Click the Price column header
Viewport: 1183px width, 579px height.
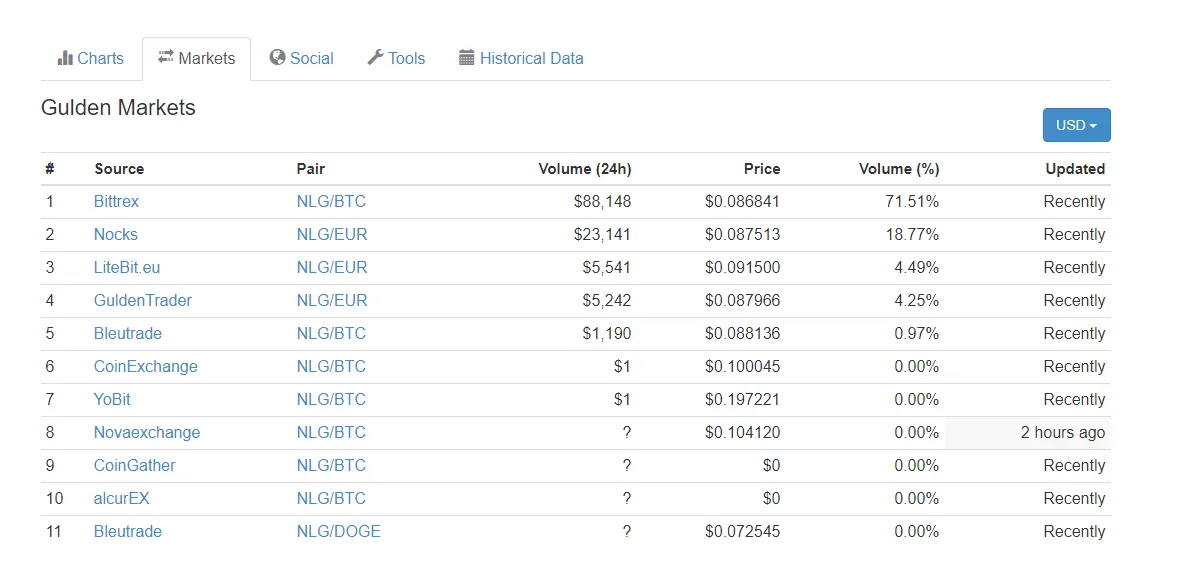(761, 169)
